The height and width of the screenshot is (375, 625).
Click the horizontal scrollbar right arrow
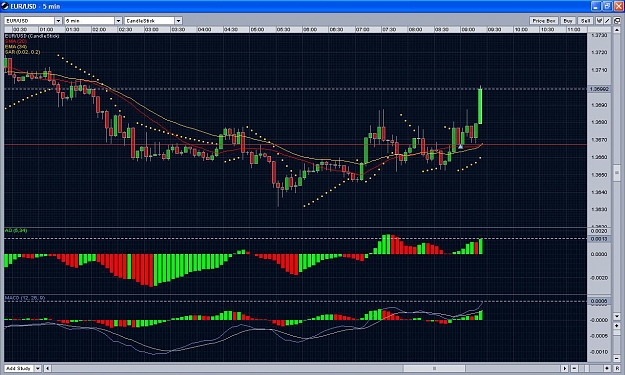point(565,368)
